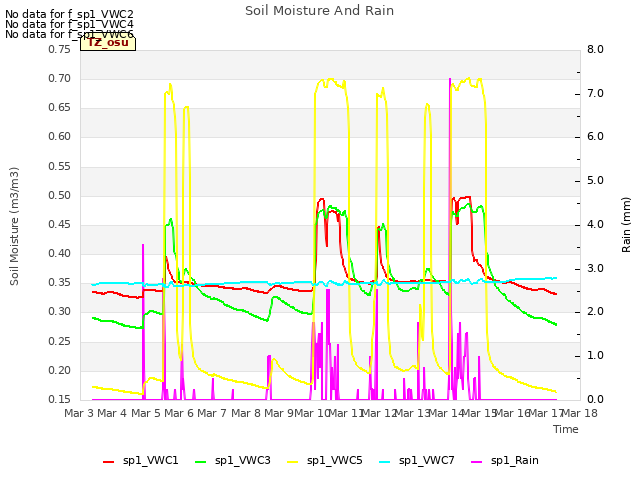Click the 8.0 rain axis tick label
The height and width of the screenshot is (480, 640).
(595, 49)
